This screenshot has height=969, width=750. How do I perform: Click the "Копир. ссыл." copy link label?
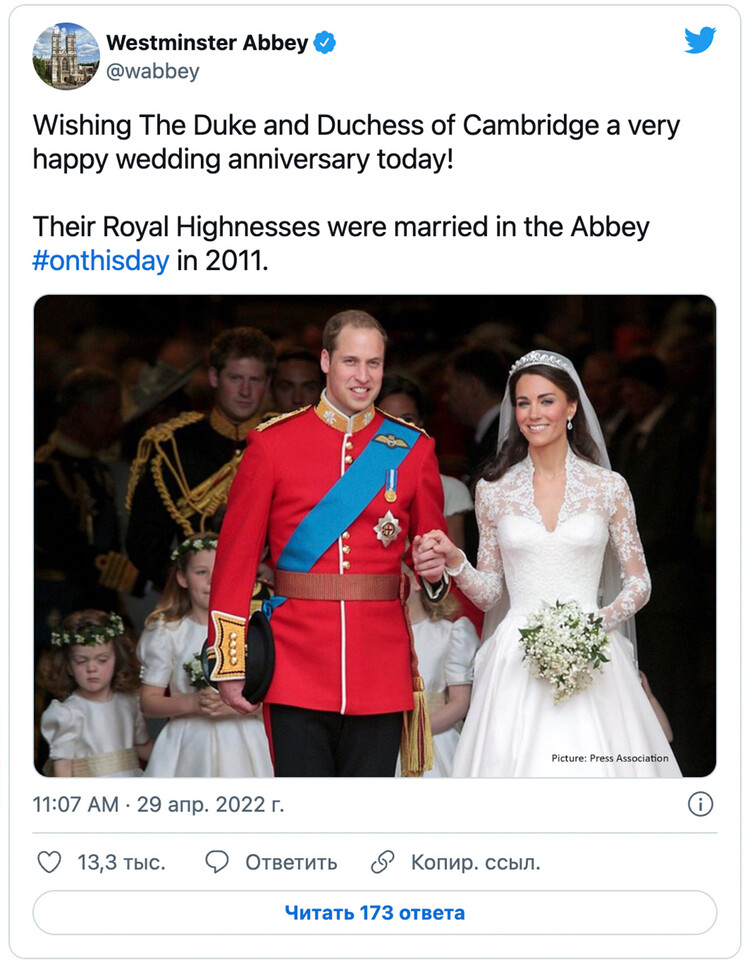(475, 862)
